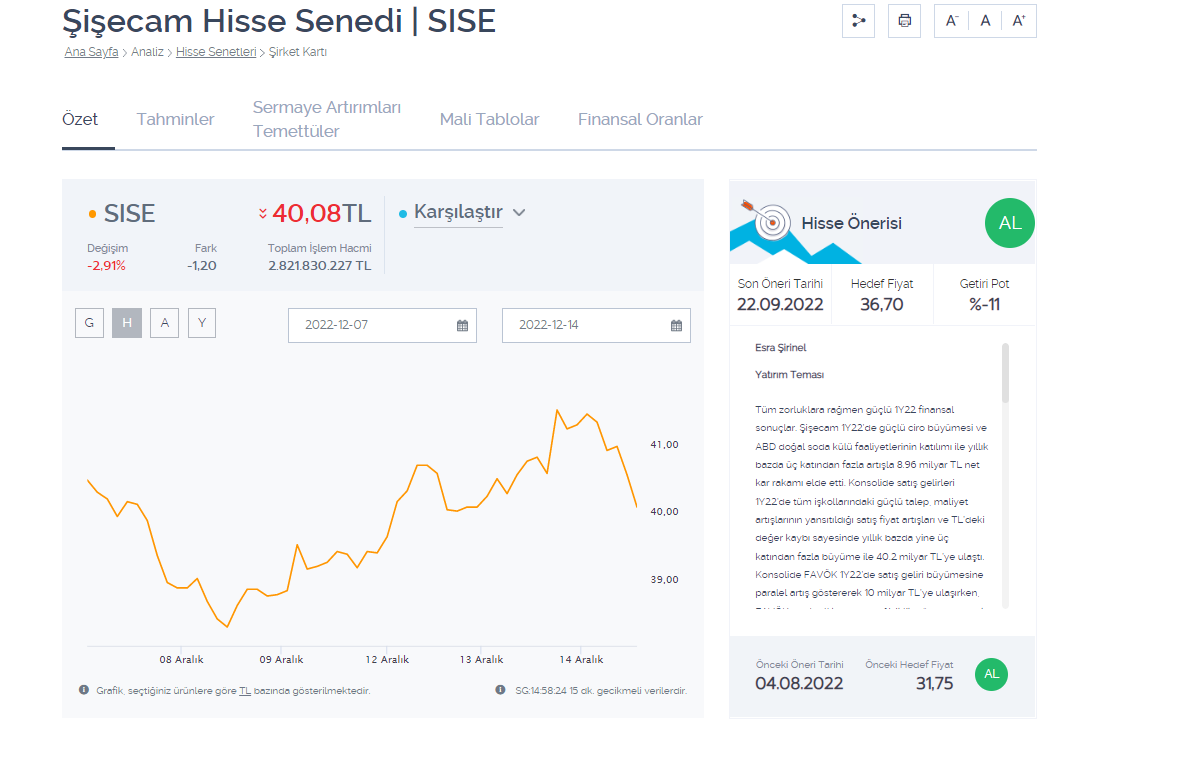Click the print page icon

[x=905, y=21]
